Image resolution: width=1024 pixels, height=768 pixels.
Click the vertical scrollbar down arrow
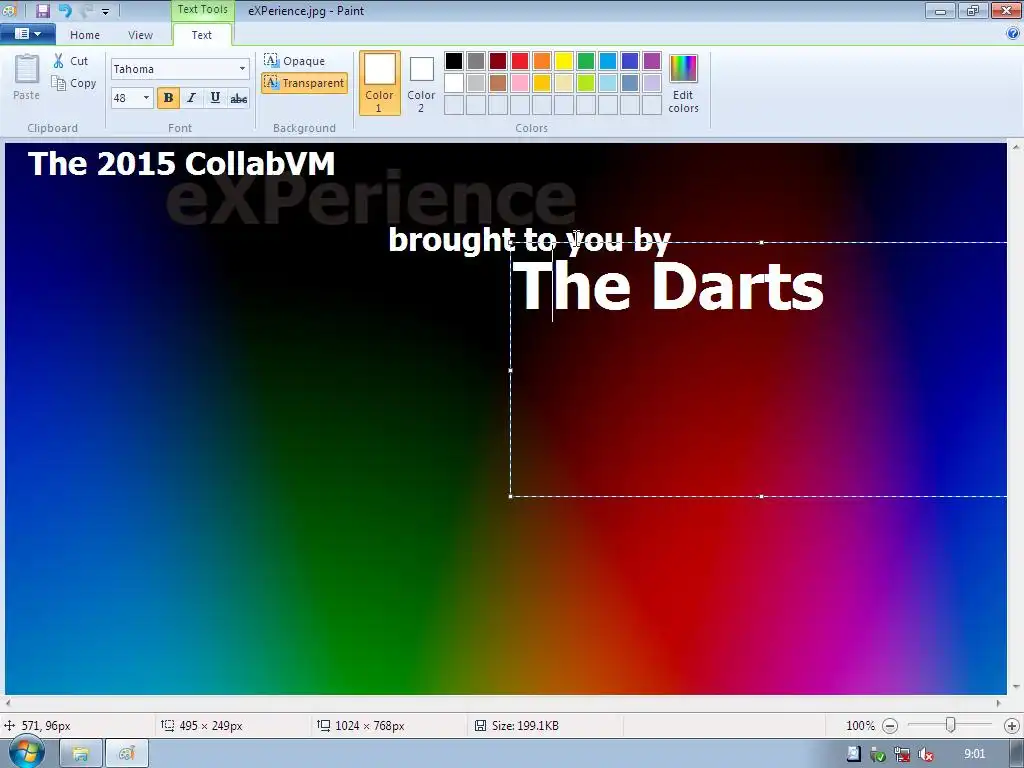[x=1016, y=688]
